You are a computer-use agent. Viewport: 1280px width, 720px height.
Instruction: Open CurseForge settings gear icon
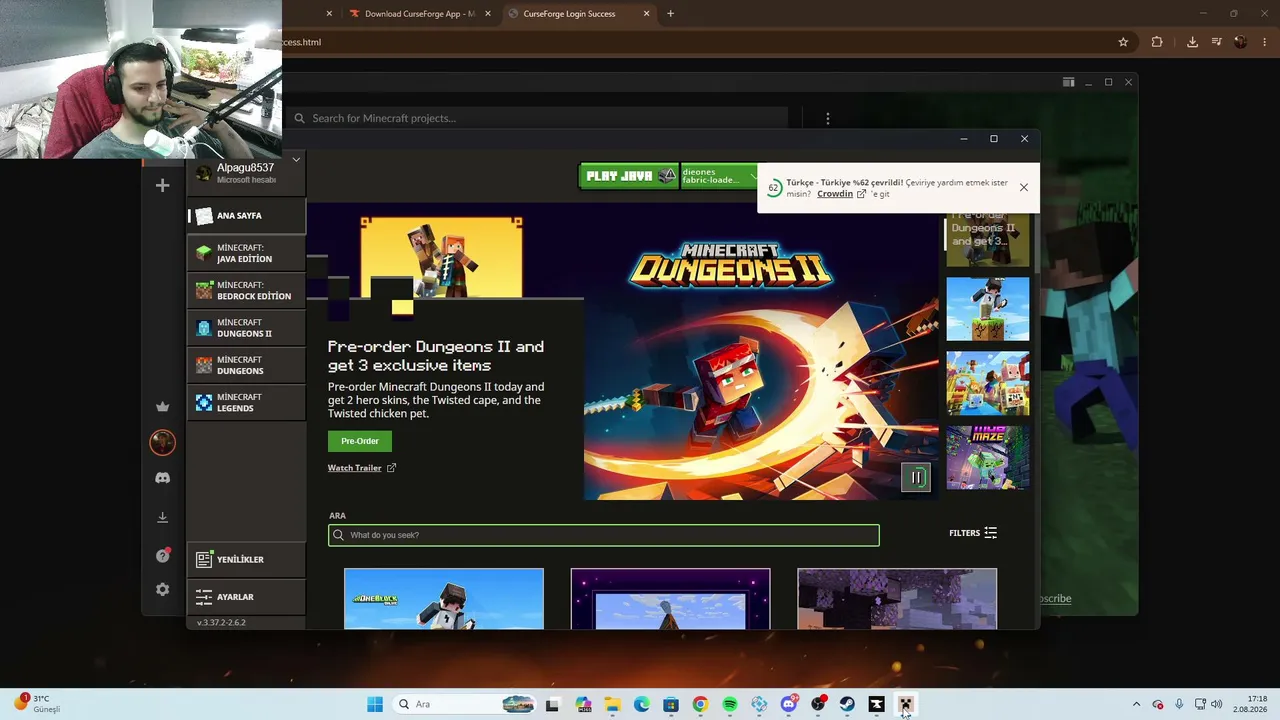click(x=163, y=590)
